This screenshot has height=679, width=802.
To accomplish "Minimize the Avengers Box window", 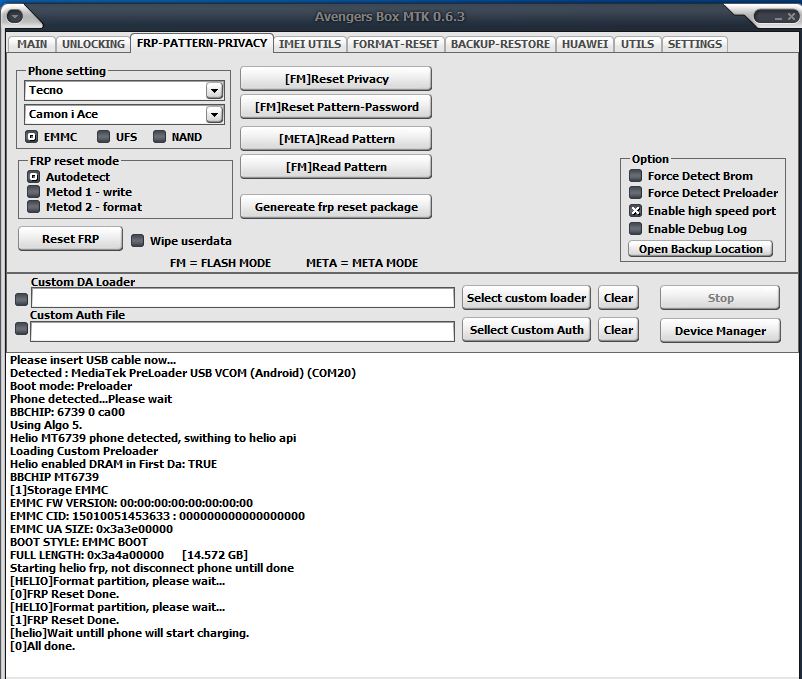I will [x=778, y=18].
